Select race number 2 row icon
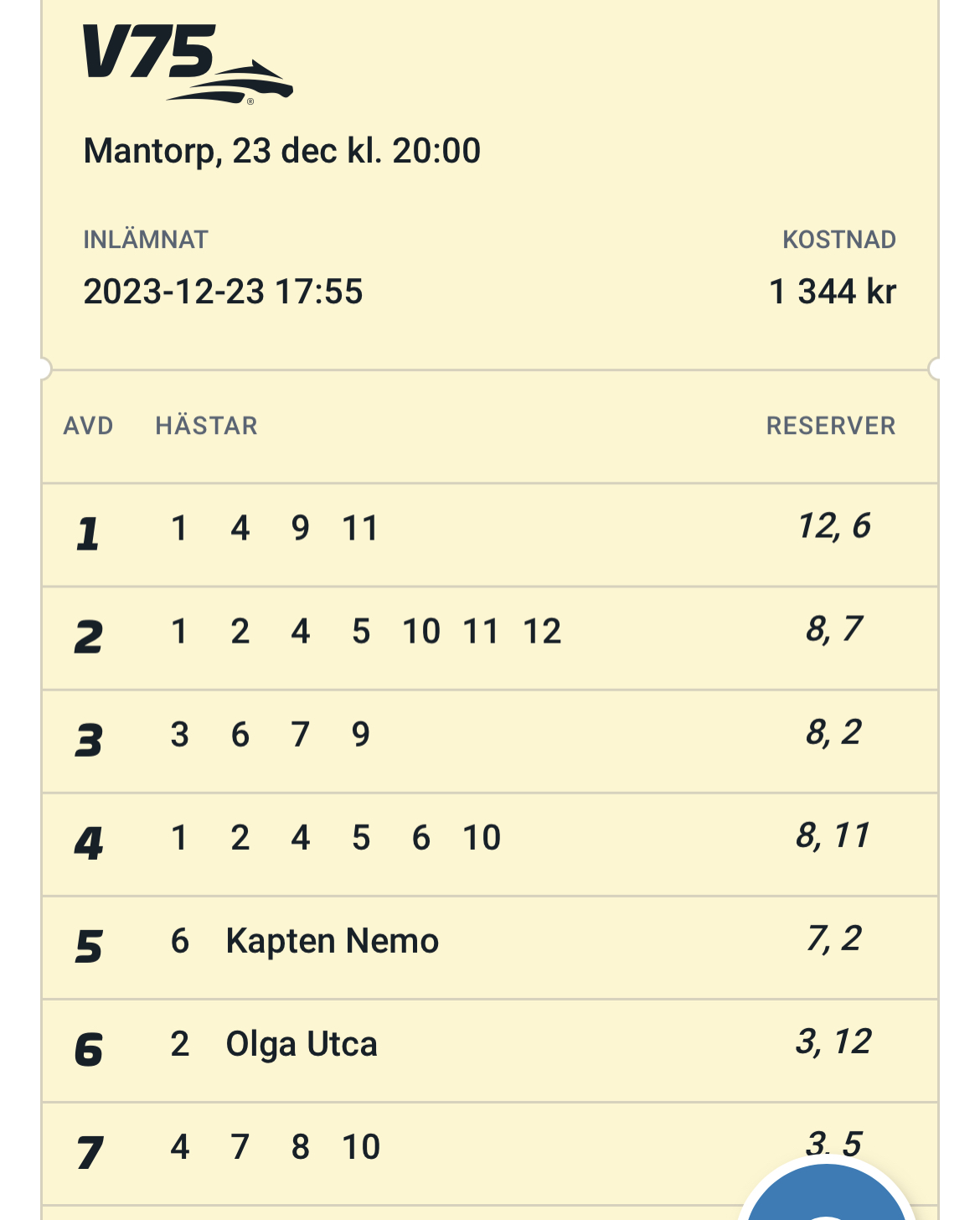The height and width of the screenshot is (1220, 980). (x=88, y=637)
